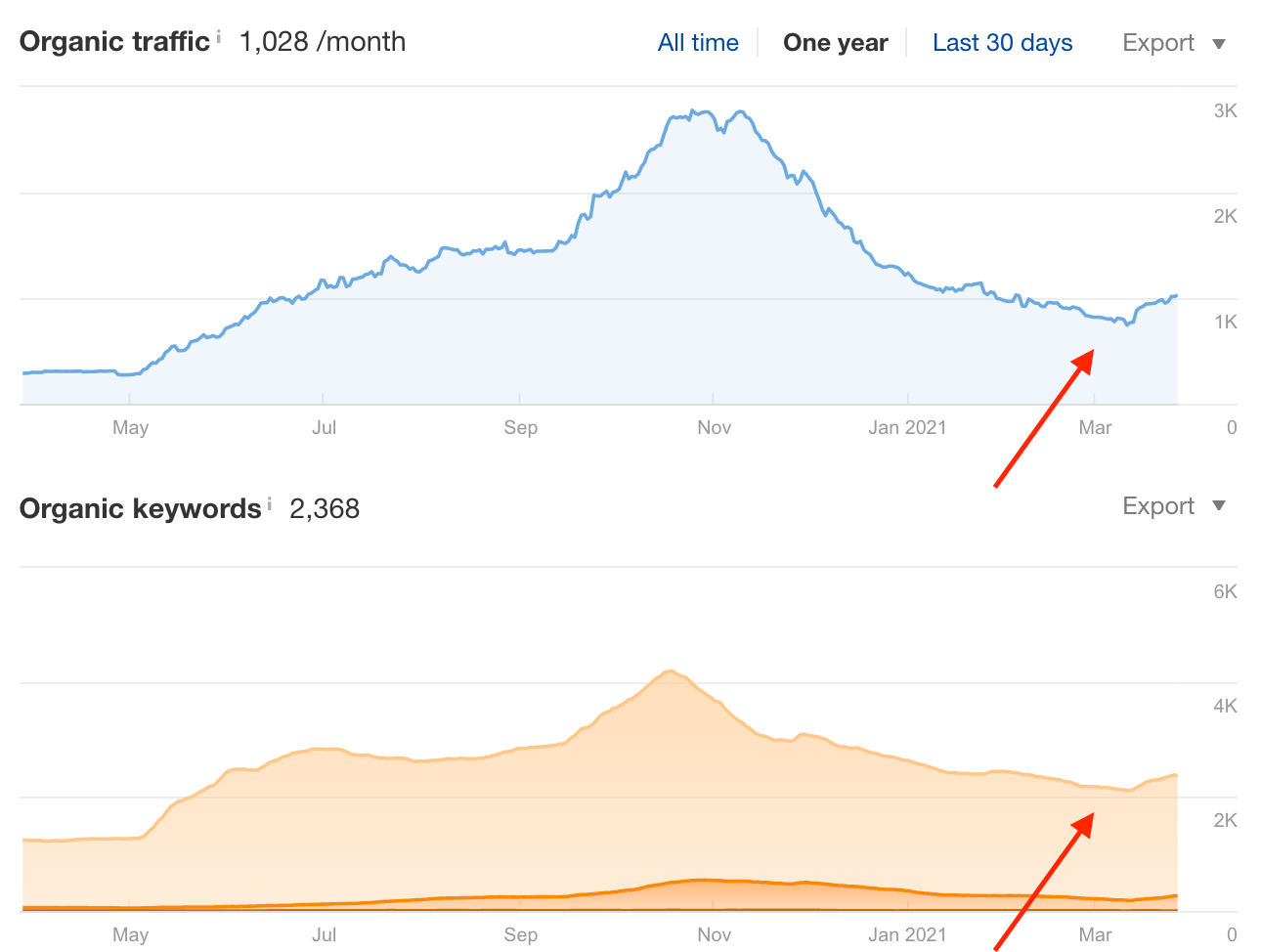
Task: Show the Last 30 days range
Action: coord(1002,43)
